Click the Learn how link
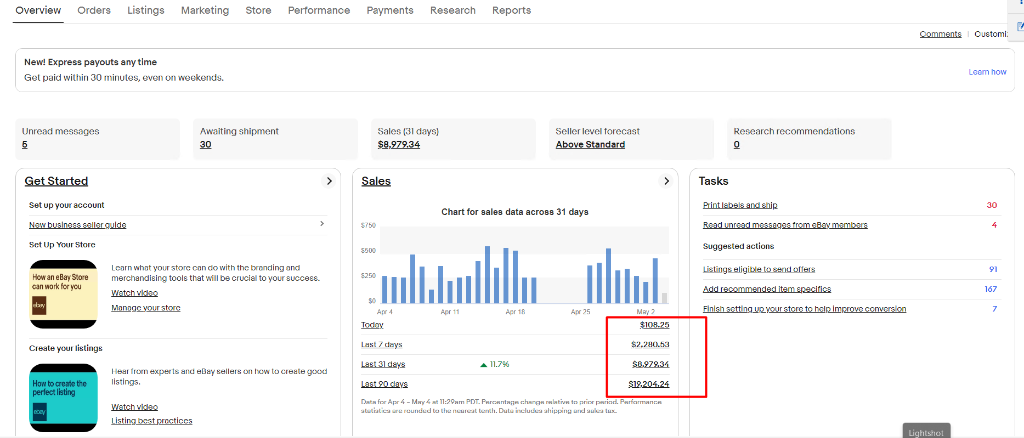Viewport: 1024px width, 438px height. (x=987, y=72)
